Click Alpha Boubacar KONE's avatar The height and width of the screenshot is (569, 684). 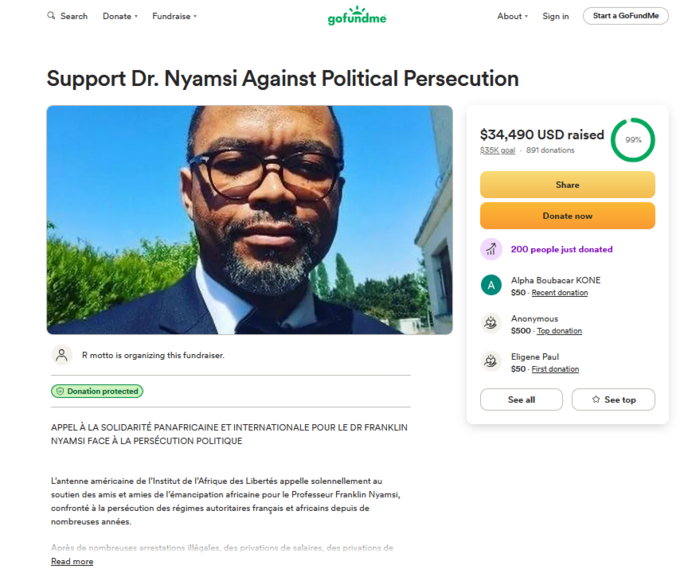point(490,285)
